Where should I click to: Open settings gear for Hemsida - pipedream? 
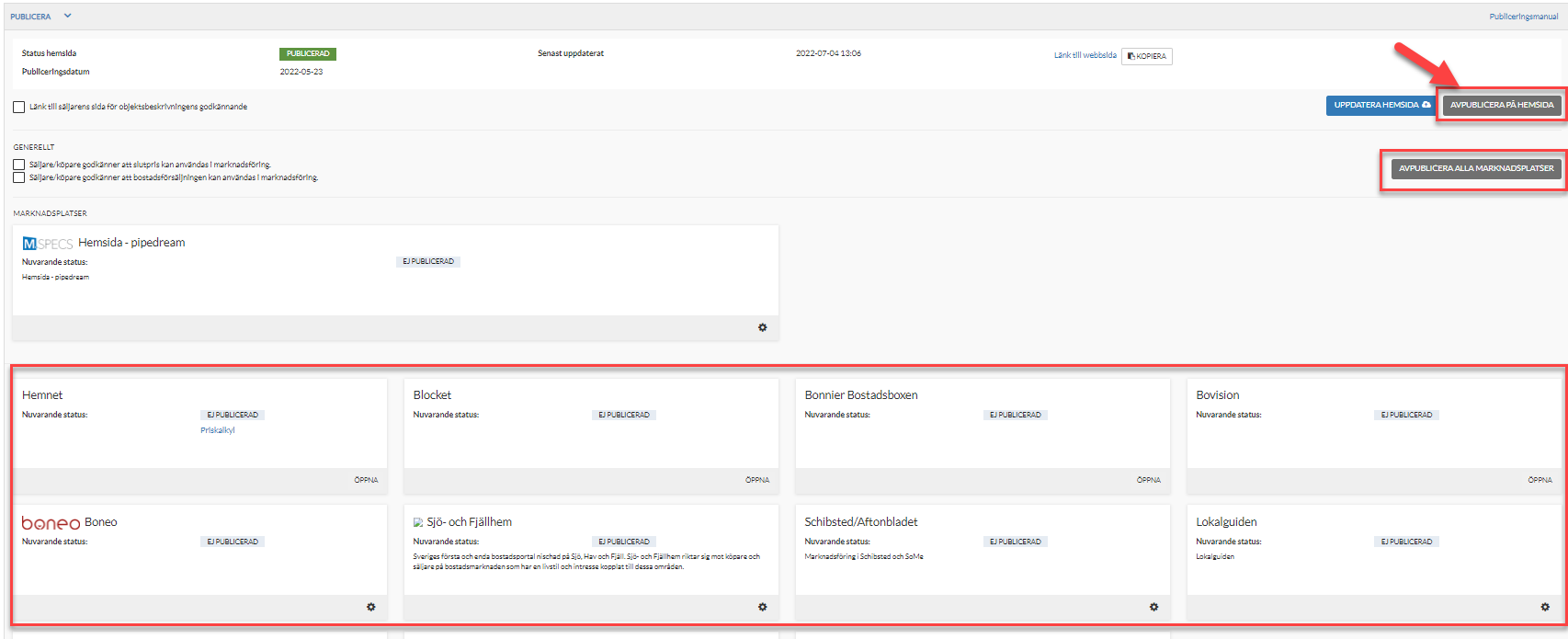[x=762, y=327]
